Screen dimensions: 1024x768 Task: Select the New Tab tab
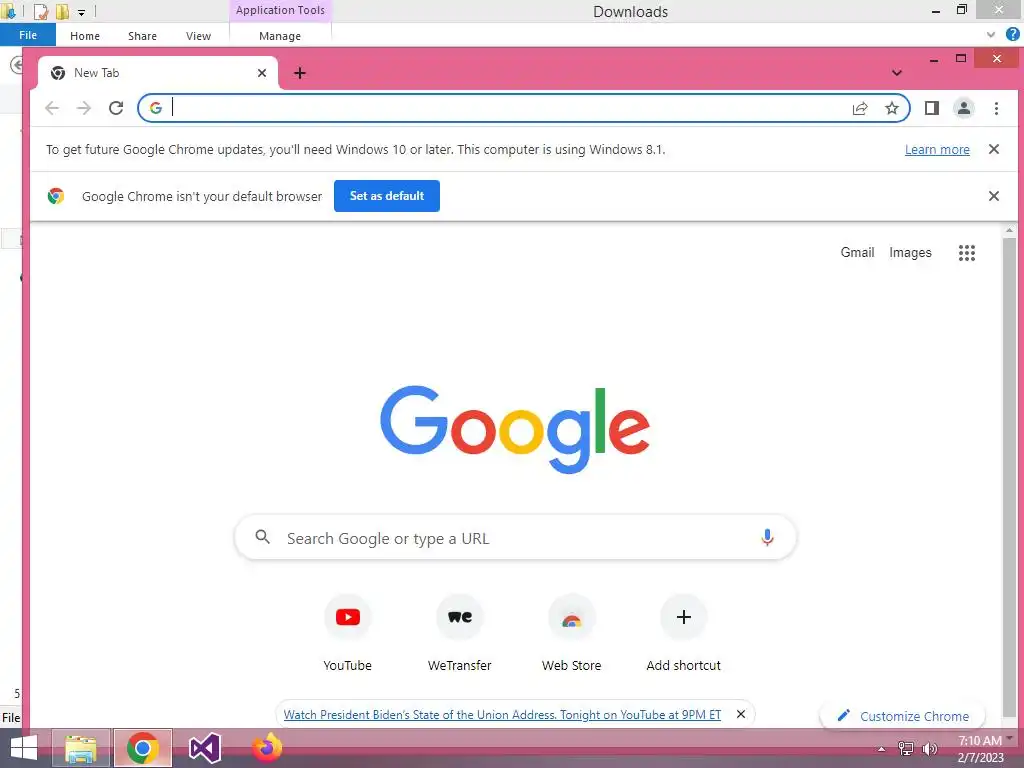pyautogui.click(x=159, y=73)
